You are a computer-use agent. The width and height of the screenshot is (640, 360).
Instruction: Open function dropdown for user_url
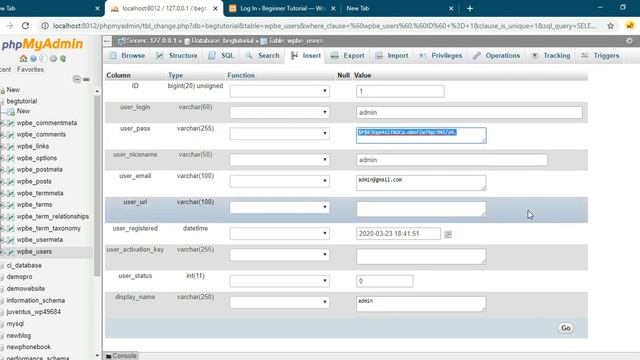point(279,207)
